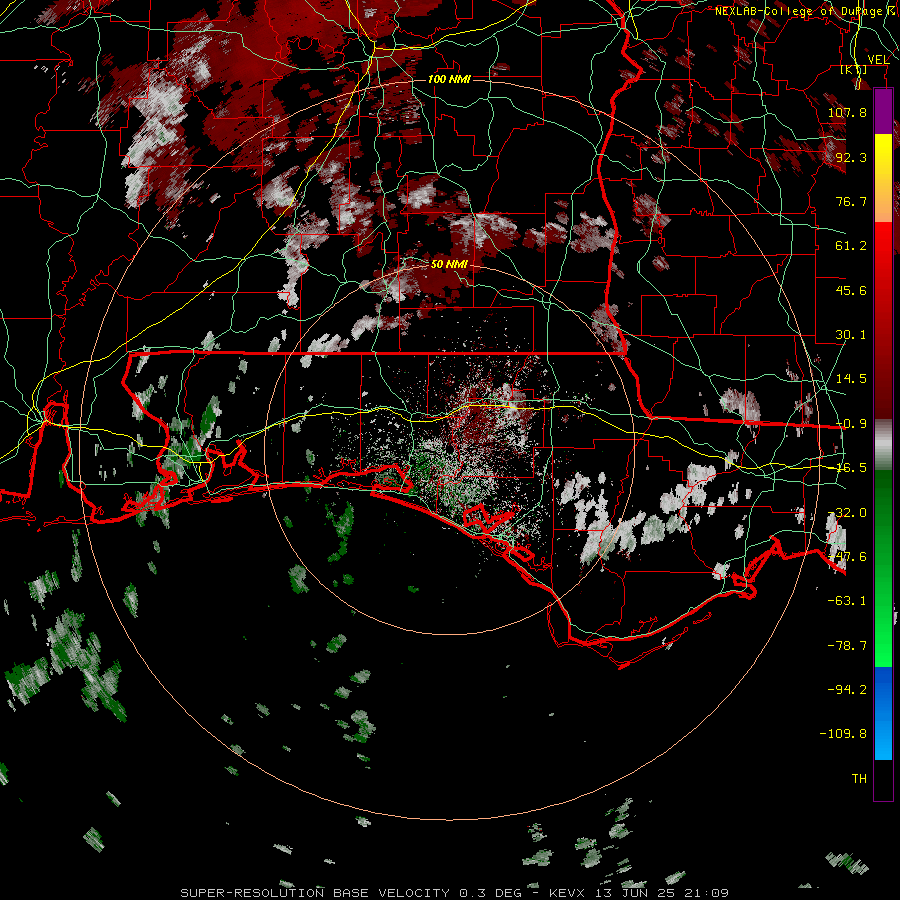900x900 pixels.
Task: Pick the yellow-orange segment of velocity colorbar
Action: 883,178
